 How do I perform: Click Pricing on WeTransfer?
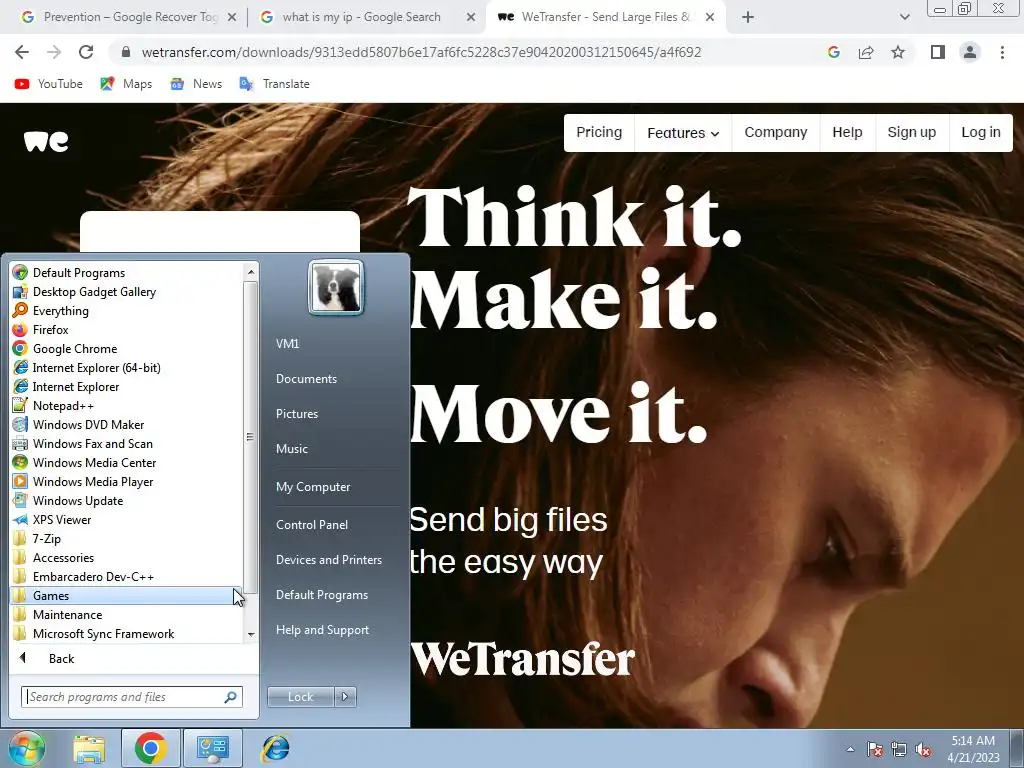(599, 133)
